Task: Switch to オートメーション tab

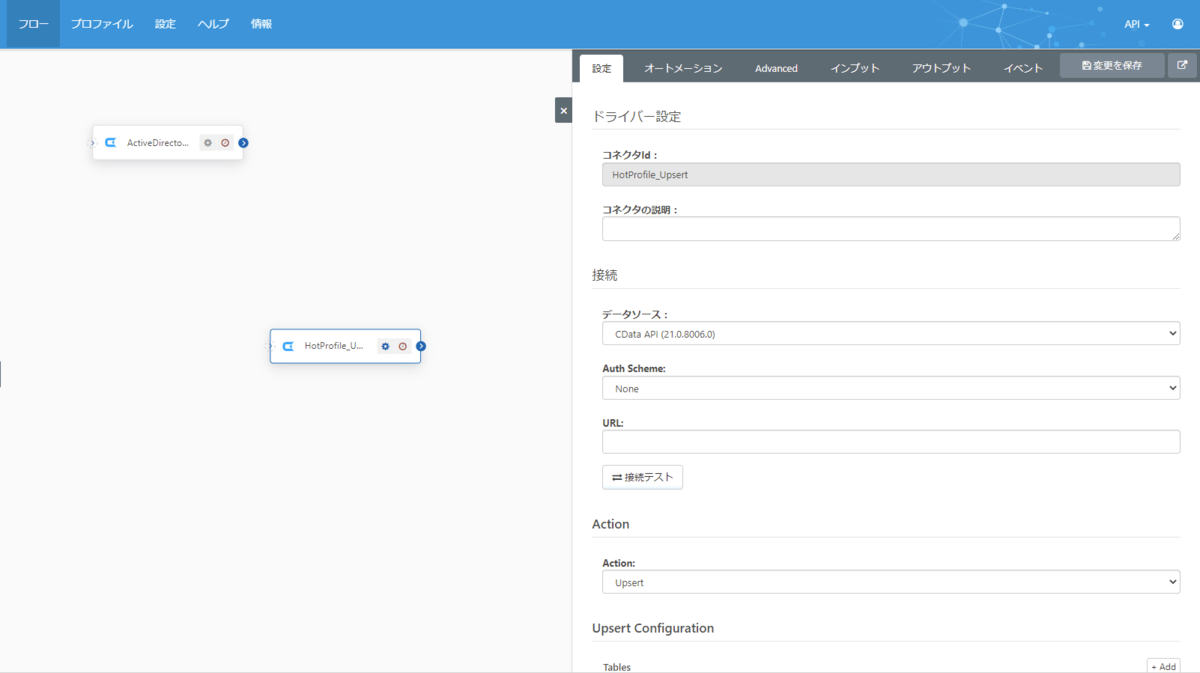Action: pos(683,68)
